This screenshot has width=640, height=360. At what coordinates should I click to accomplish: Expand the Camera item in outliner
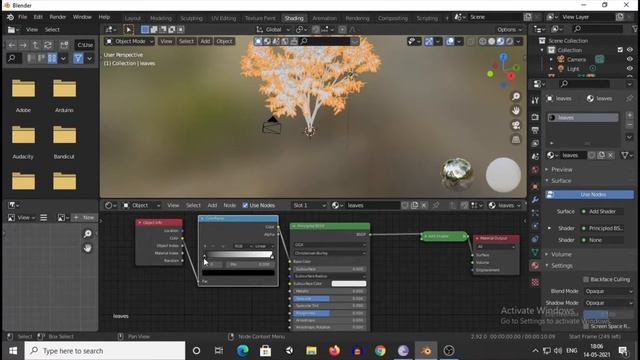pos(551,59)
